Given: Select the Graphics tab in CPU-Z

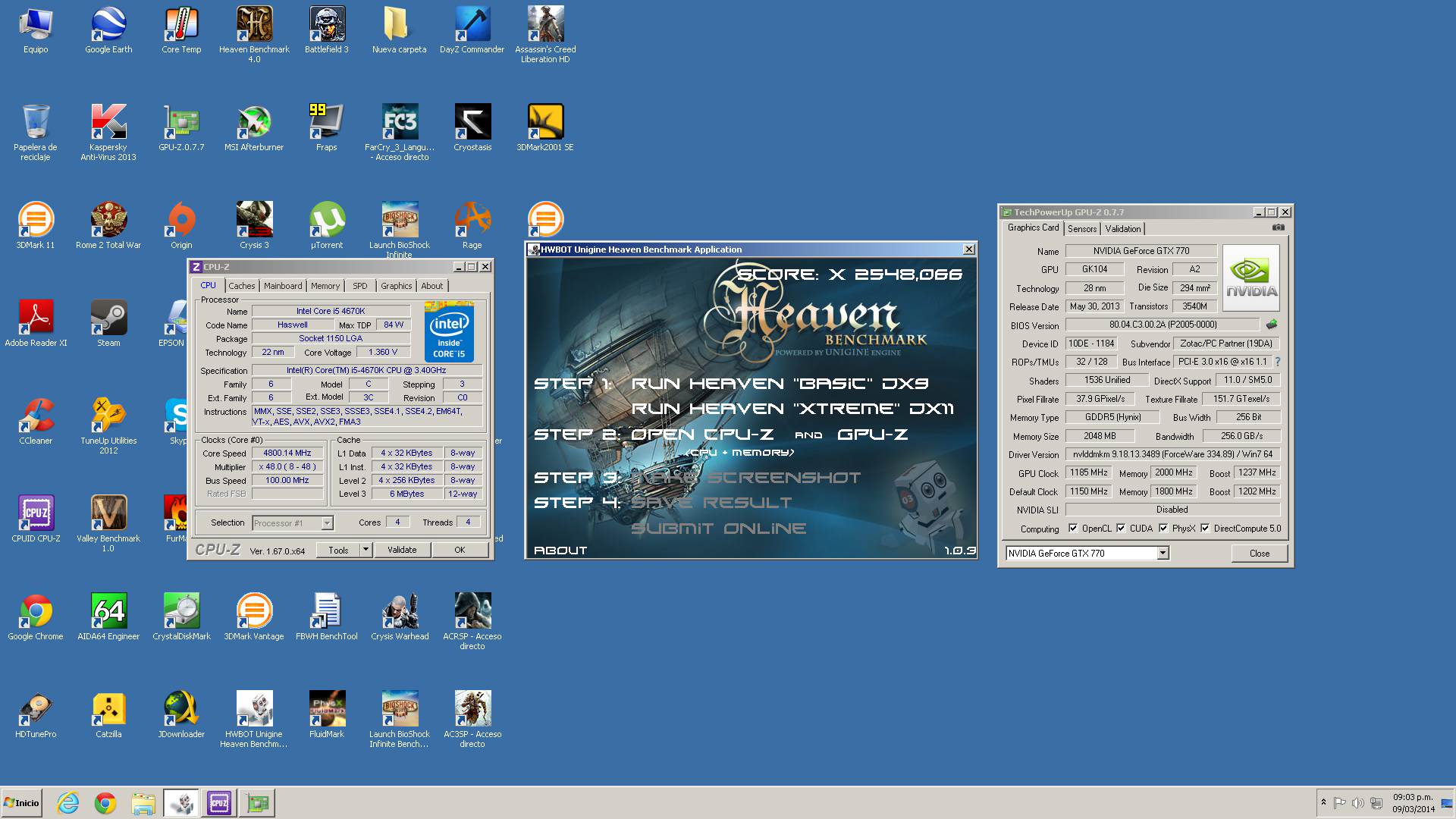Looking at the screenshot, I should click(397, 286).
